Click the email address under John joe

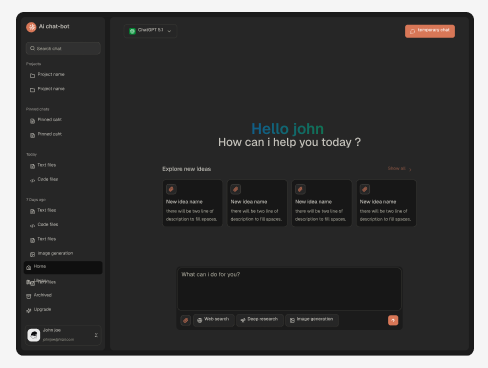point(58,340)
